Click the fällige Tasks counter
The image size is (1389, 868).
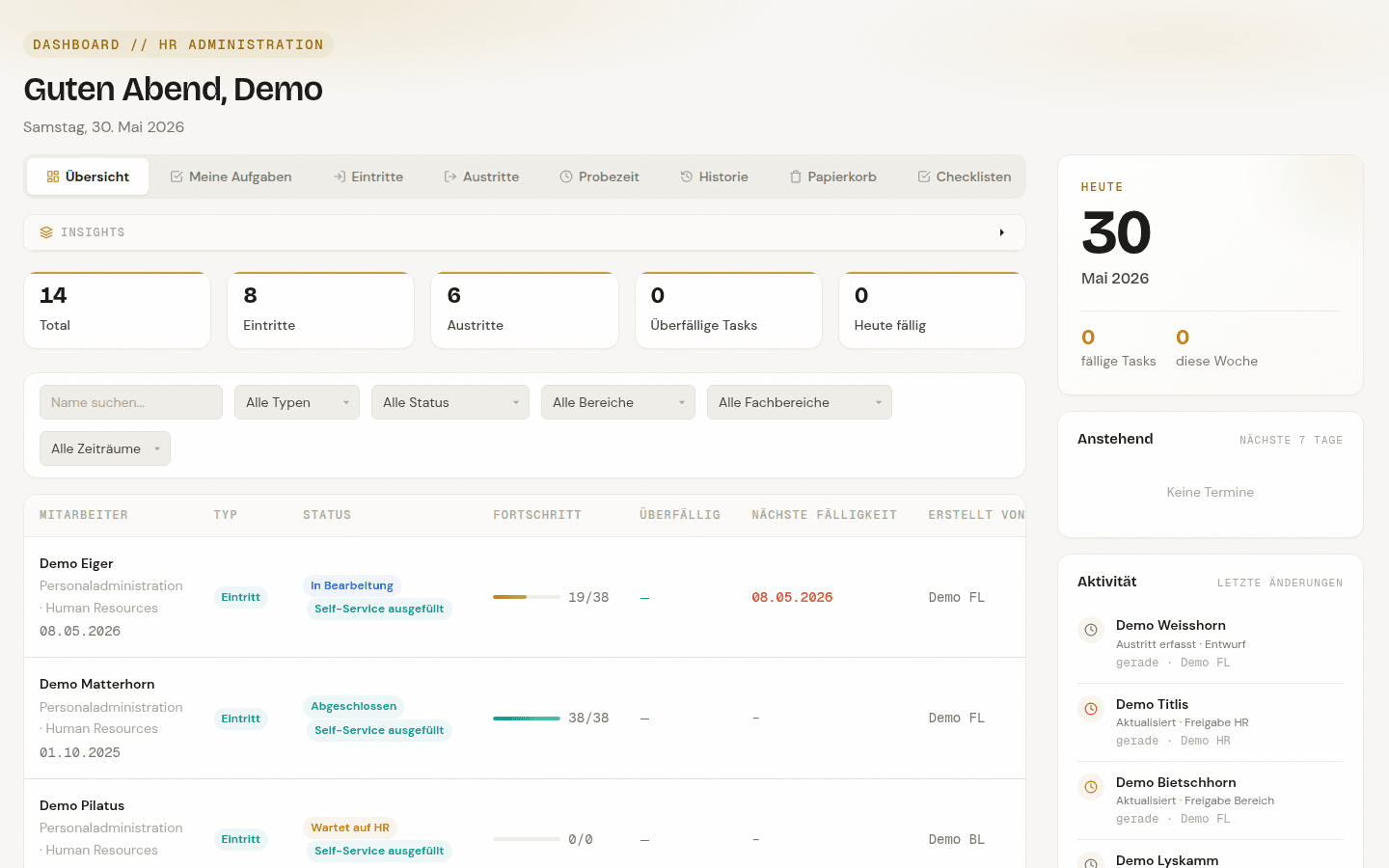point(1118,348)
